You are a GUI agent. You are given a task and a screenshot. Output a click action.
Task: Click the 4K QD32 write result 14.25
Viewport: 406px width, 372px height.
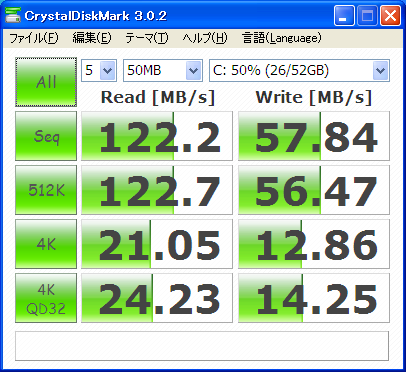point(314,298)
